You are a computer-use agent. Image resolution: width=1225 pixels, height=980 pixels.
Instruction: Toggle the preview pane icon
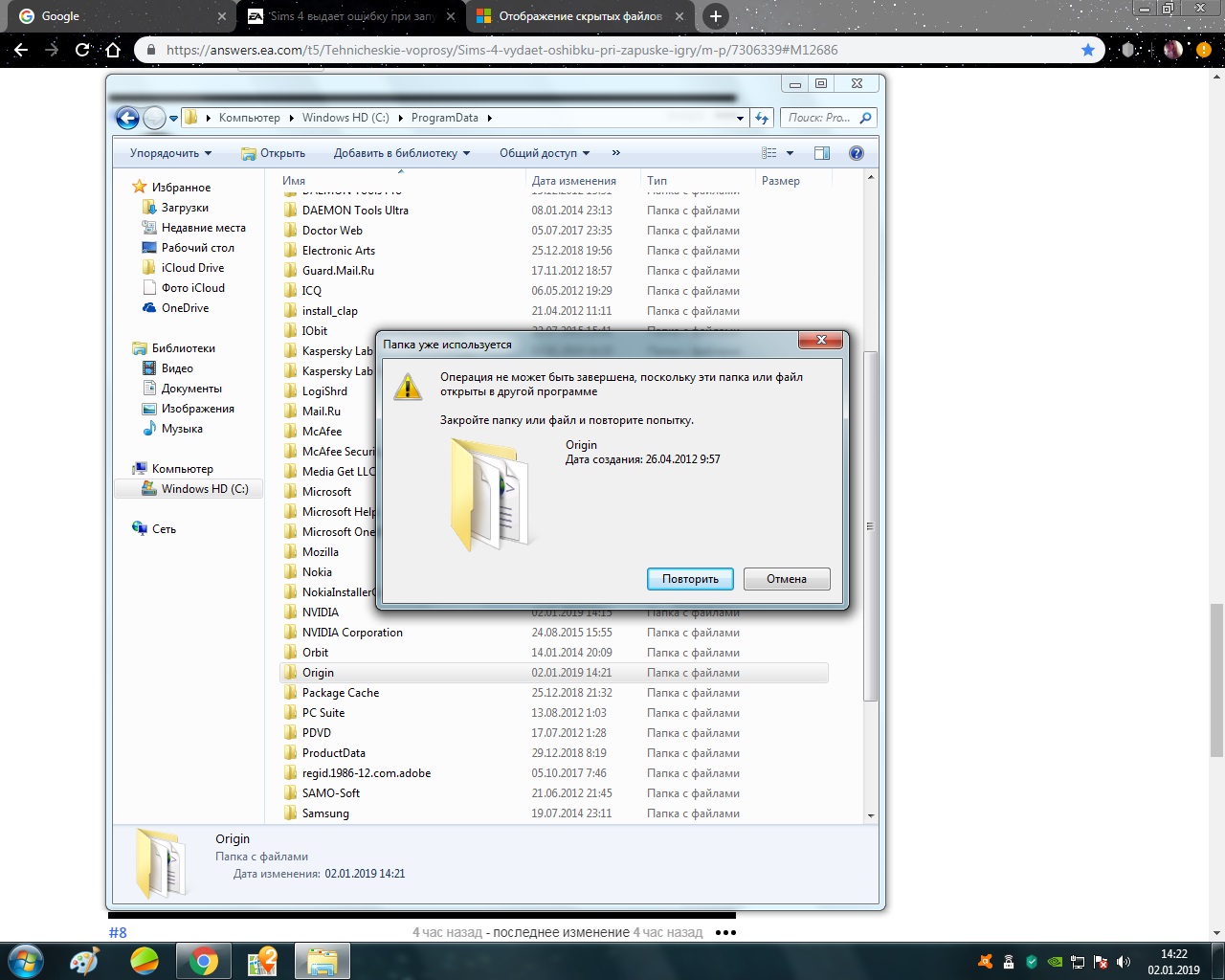coord(822,153)
